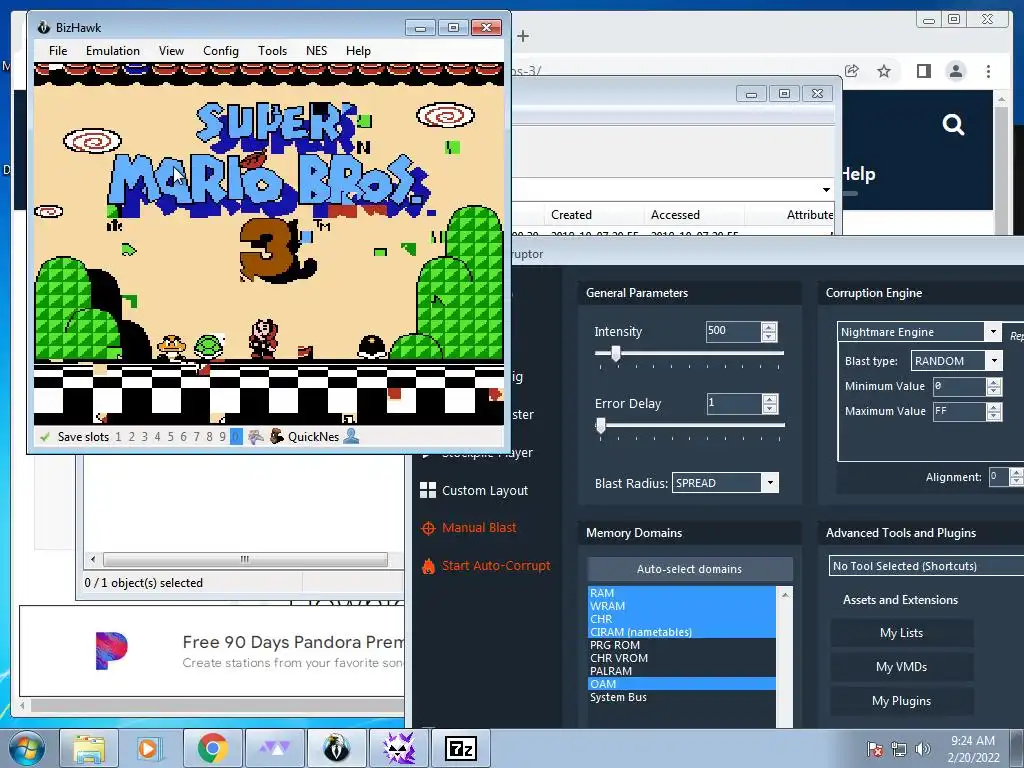Adjust the Maximum Value stepper
This screenshot has width=1024, height=768.
pyautogui.click(x=994, y=411)
